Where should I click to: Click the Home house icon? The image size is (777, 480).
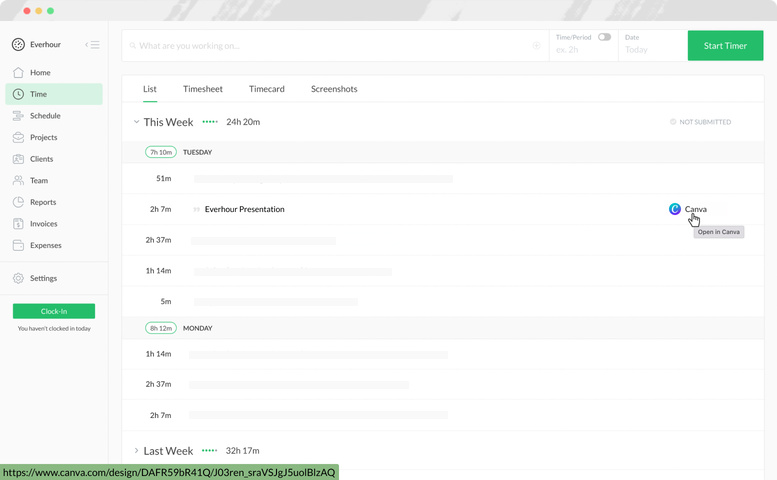[18, 72]
